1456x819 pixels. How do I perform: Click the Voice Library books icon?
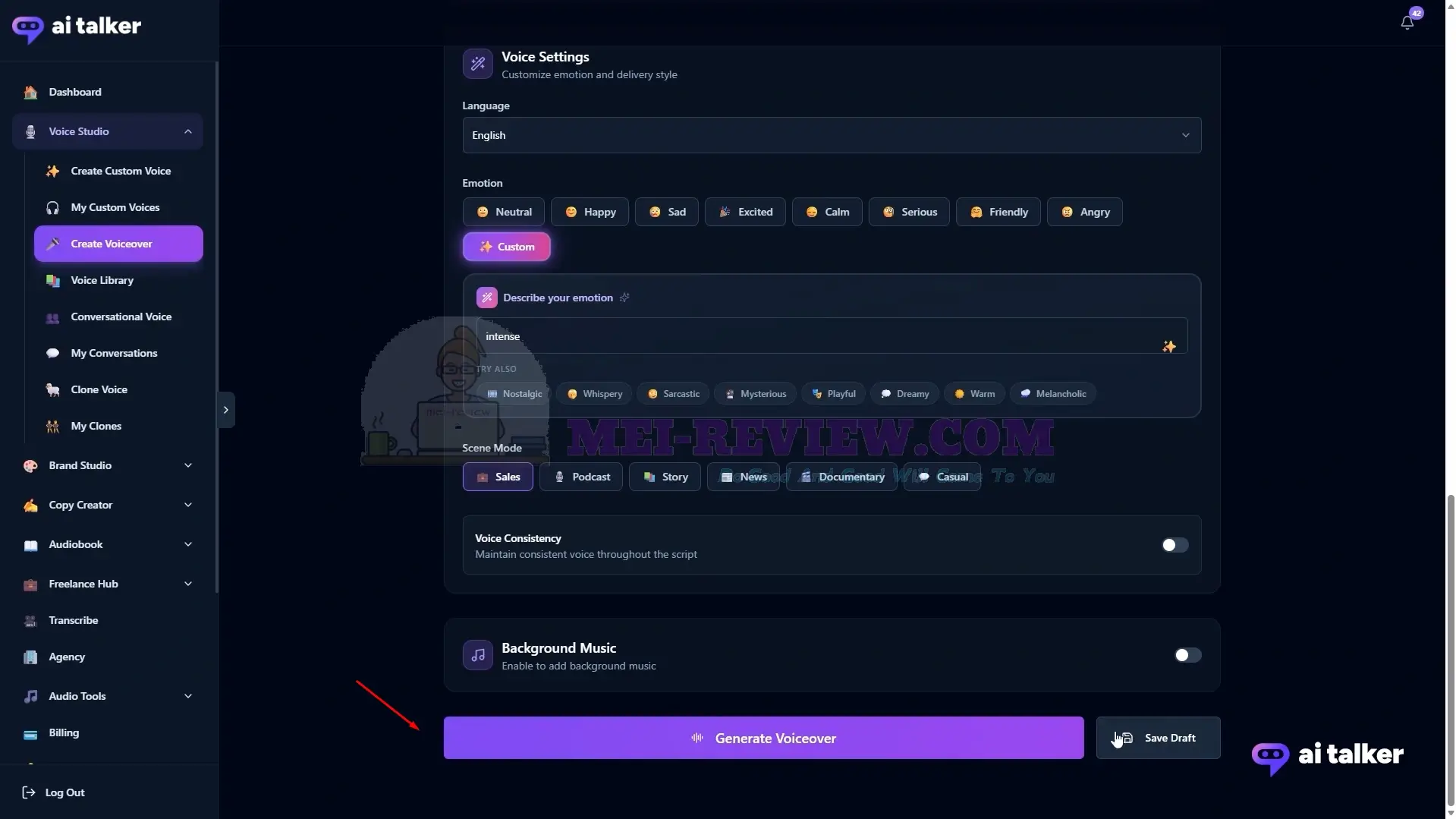(52, 281)
